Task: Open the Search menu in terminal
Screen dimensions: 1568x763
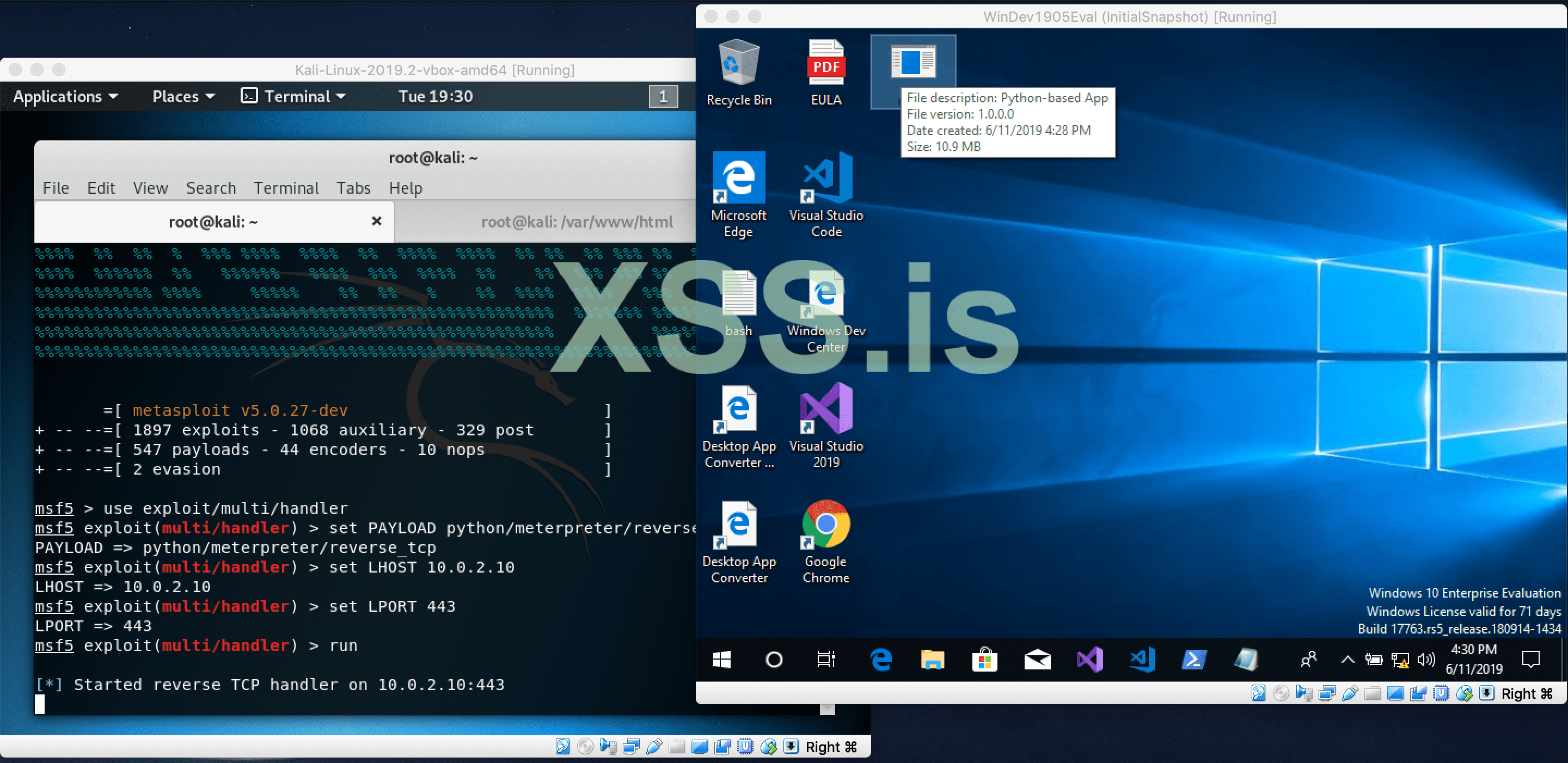Action: pos(211,188)
